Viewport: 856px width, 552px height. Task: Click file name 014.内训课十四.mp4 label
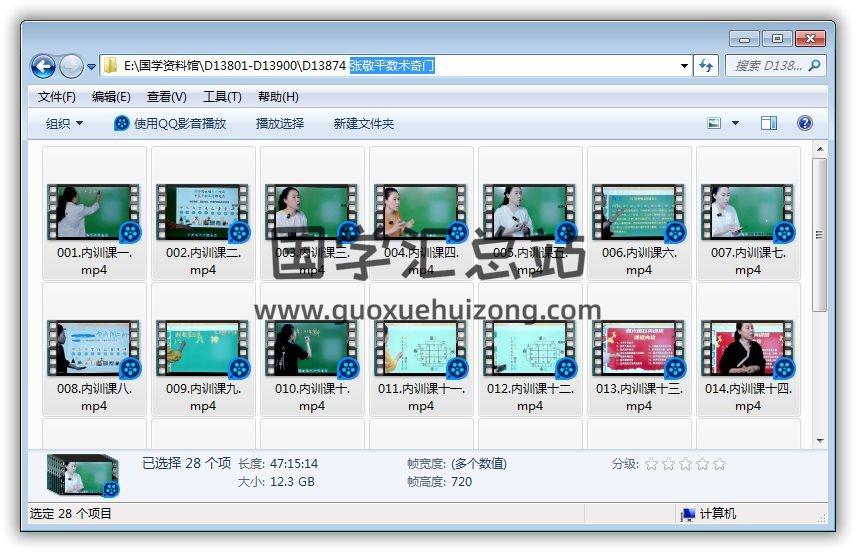click(748, 397)
